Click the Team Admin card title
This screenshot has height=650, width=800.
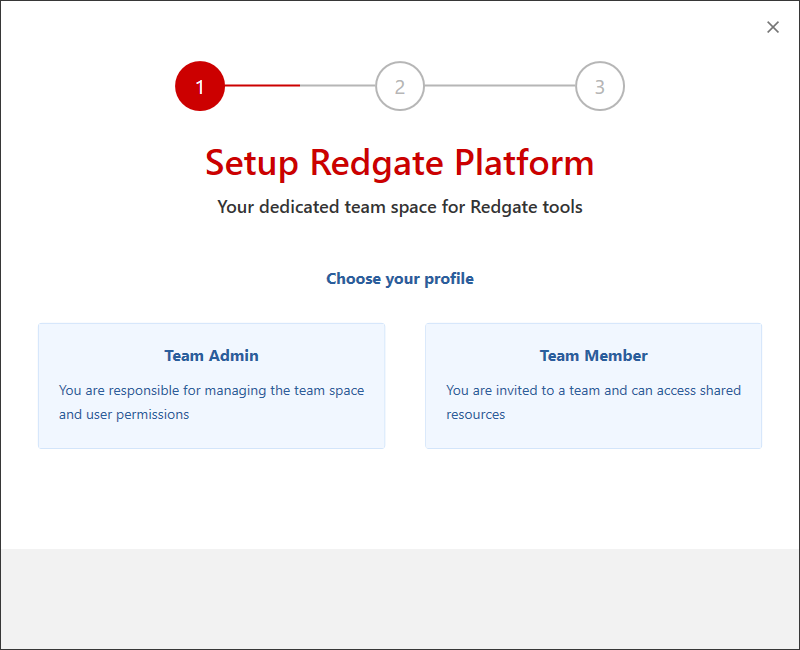(211, 356)
